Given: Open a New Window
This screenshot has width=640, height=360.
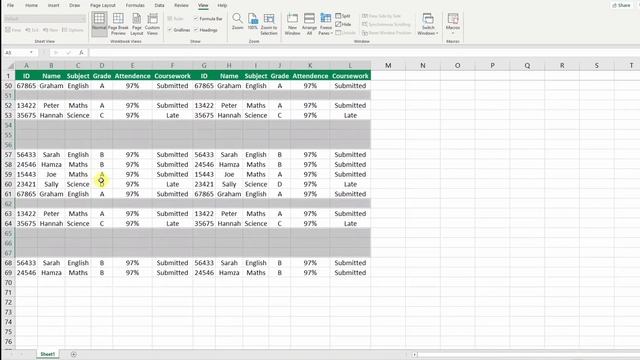Looking at the screenshot, I should [292, 24].
